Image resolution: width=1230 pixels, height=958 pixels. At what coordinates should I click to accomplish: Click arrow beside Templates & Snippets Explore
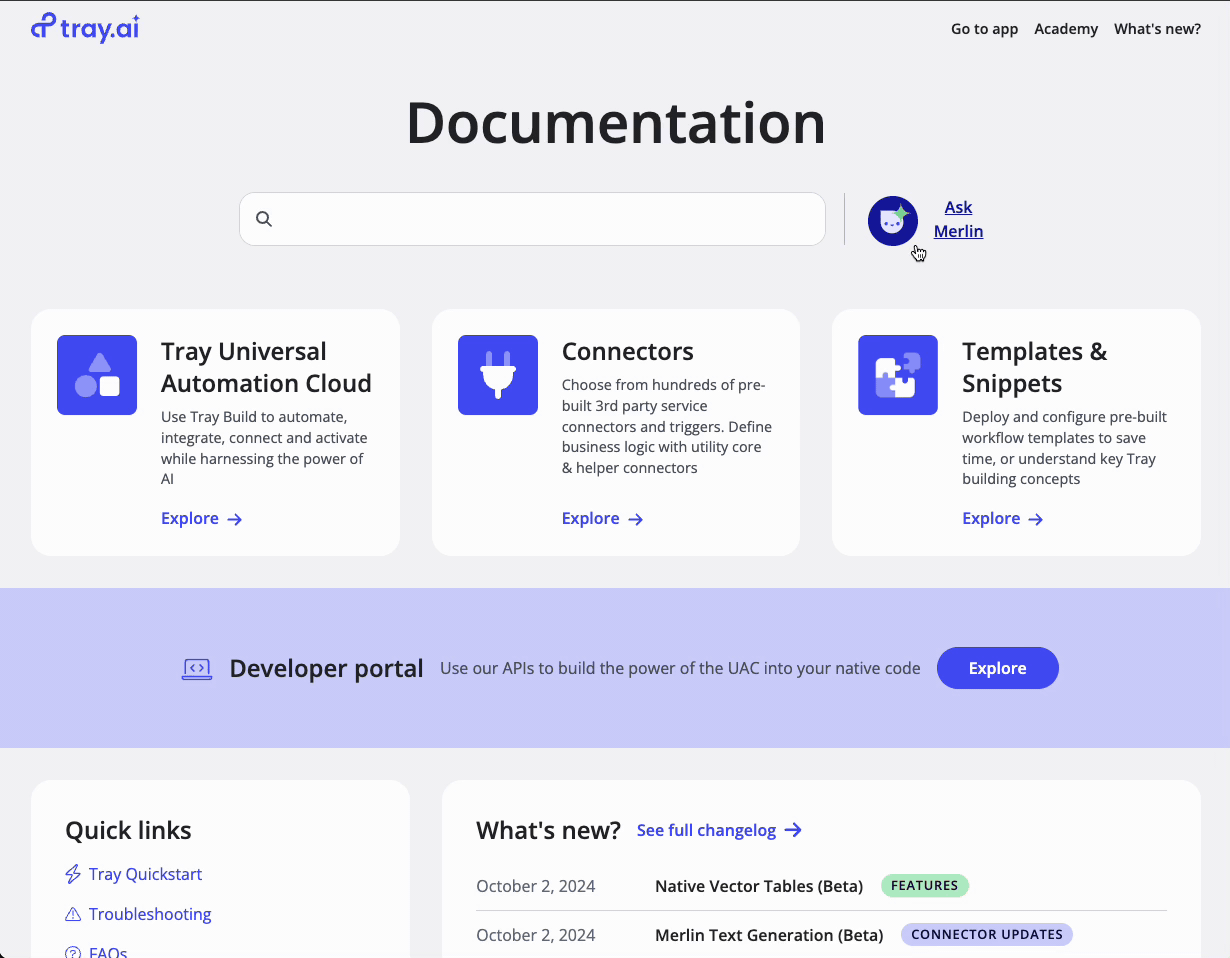tap(1036, 519)
